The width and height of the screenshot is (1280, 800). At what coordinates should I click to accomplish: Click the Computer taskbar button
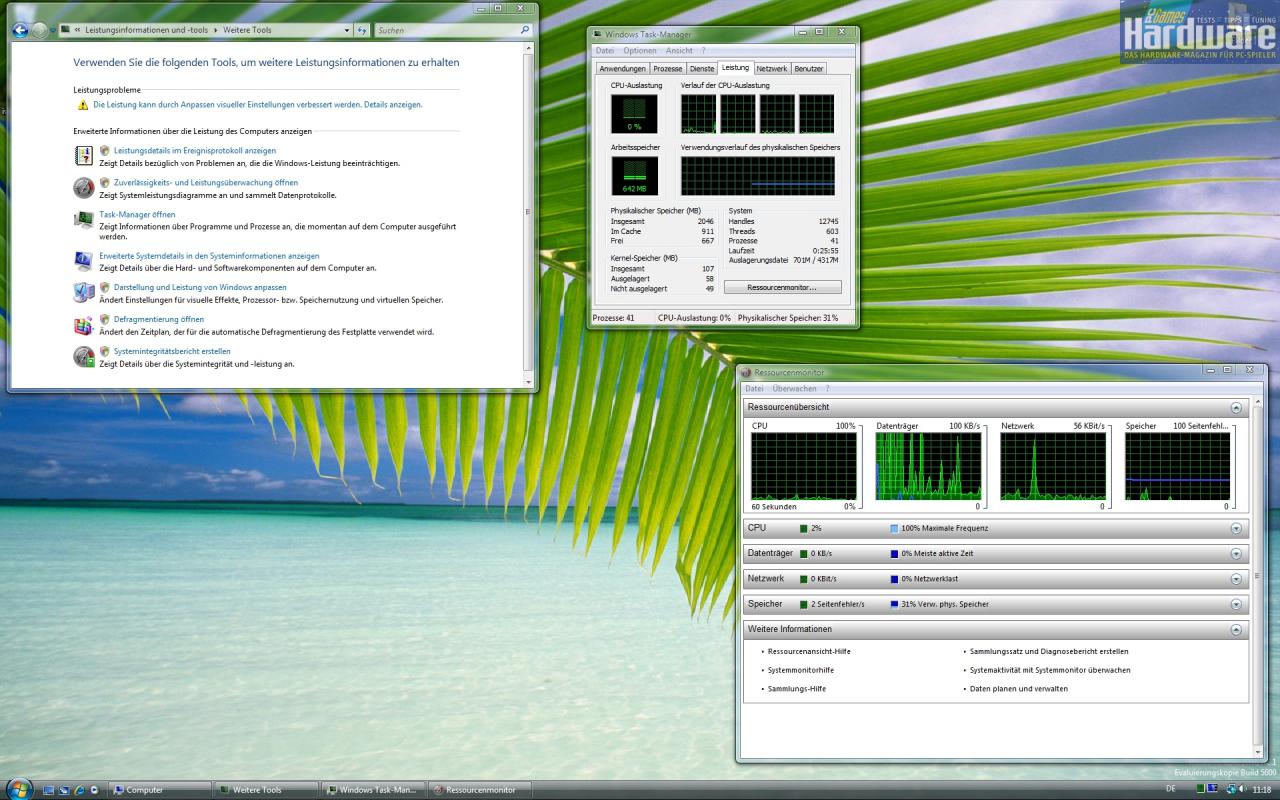pyautogui.click(x=159, y=790)
